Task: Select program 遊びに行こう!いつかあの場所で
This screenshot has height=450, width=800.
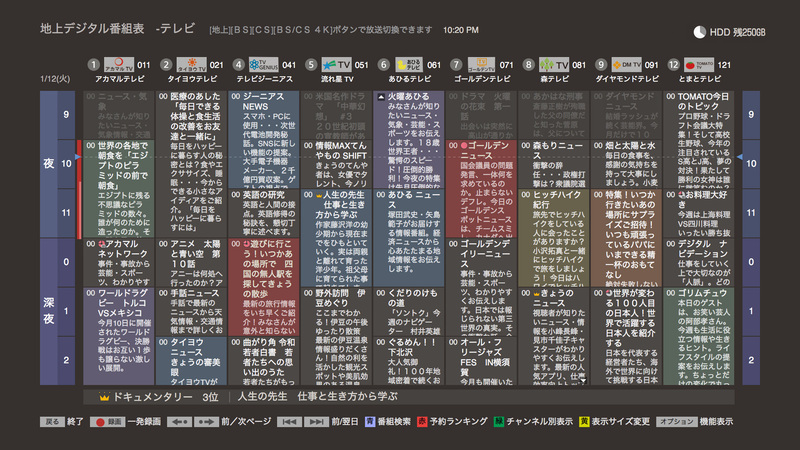Action: click(264, 287)
